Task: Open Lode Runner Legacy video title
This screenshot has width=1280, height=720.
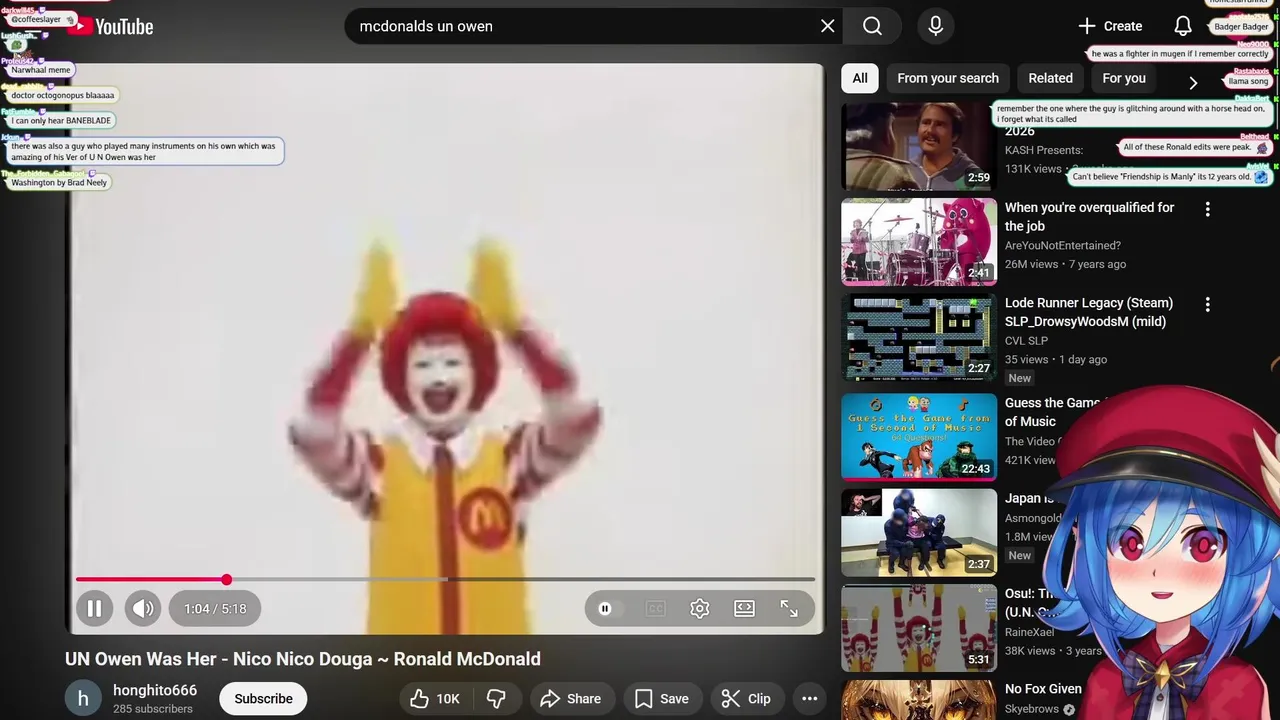Action: [x=1089, y=312]
